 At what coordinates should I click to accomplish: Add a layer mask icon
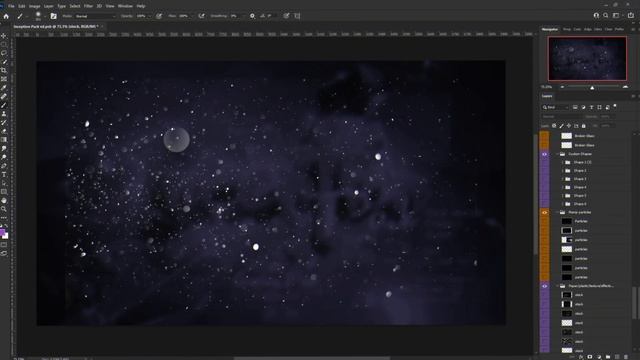[590, 357]
